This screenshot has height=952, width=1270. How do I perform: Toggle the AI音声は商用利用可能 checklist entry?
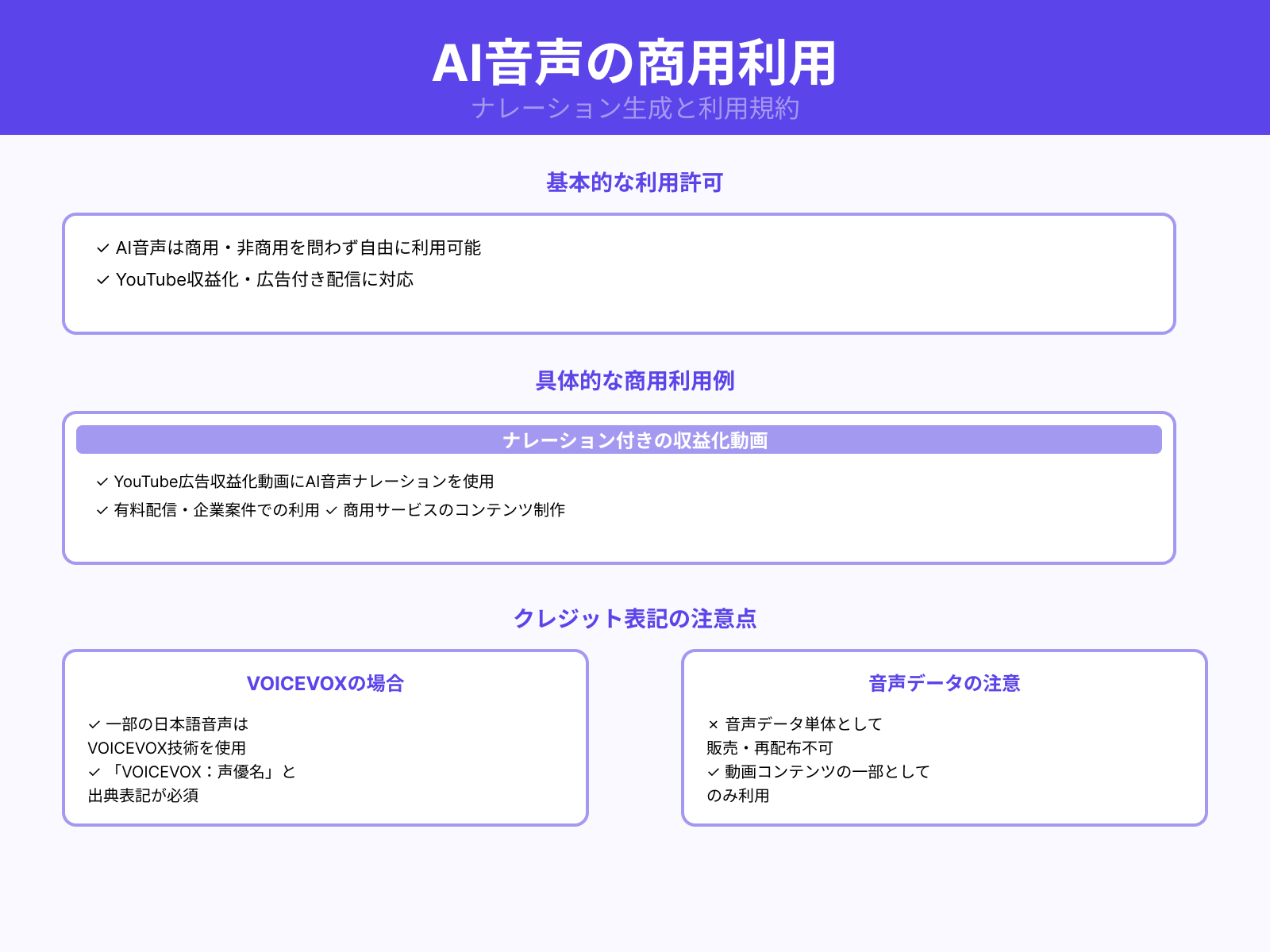[x=300, y=248]
